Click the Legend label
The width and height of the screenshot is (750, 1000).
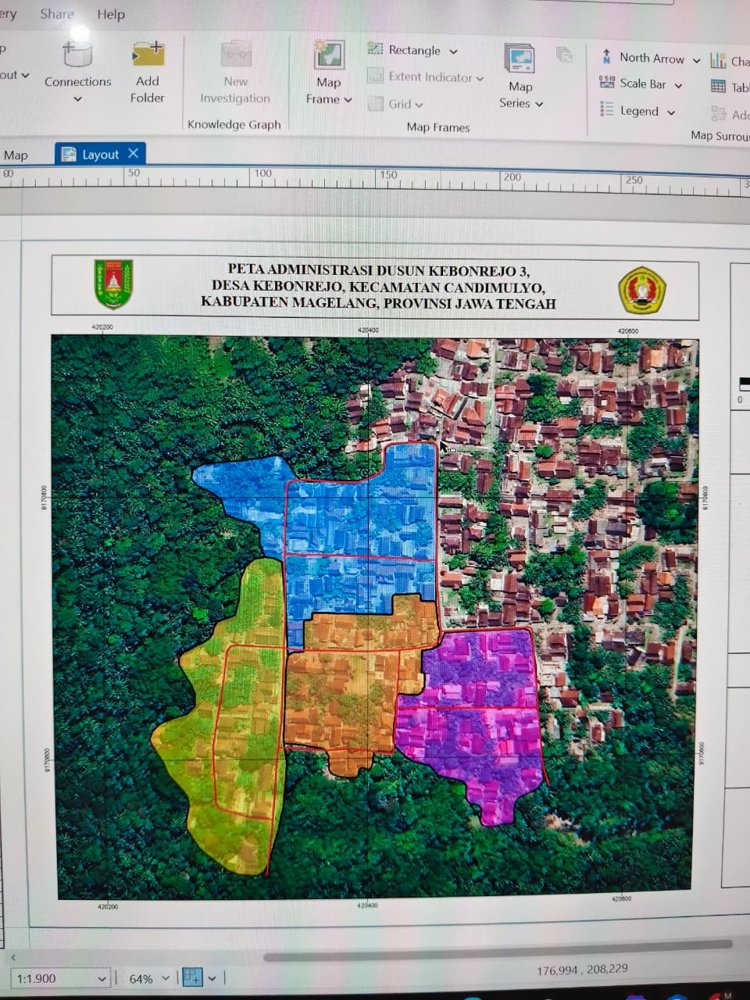click(639, 111)
